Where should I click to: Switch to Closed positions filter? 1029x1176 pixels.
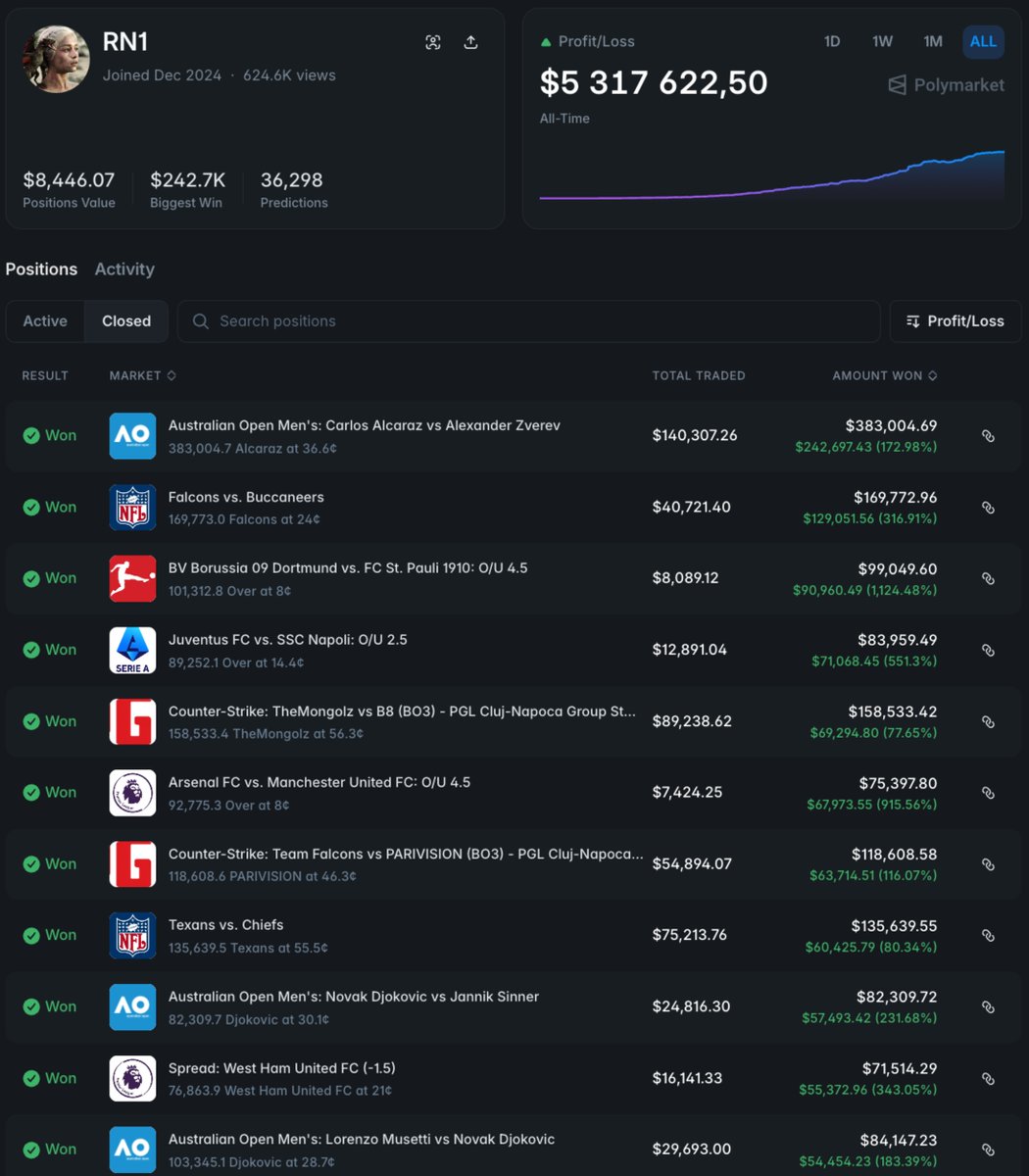(x=126, y=321)
